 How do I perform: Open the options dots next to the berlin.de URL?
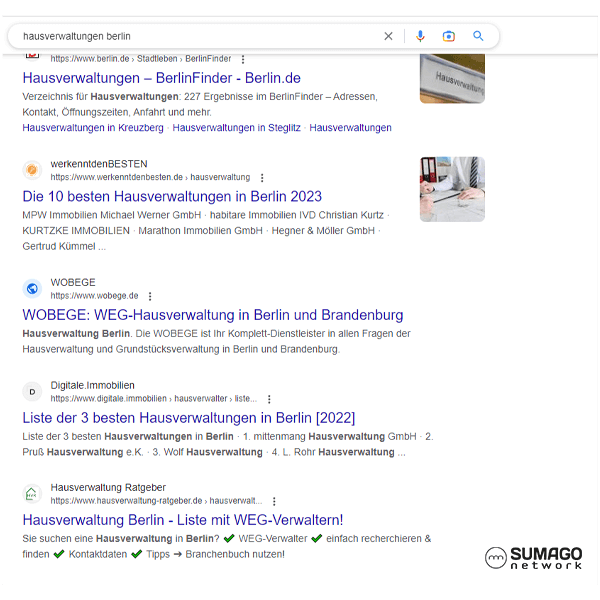[x=243, y=59]
